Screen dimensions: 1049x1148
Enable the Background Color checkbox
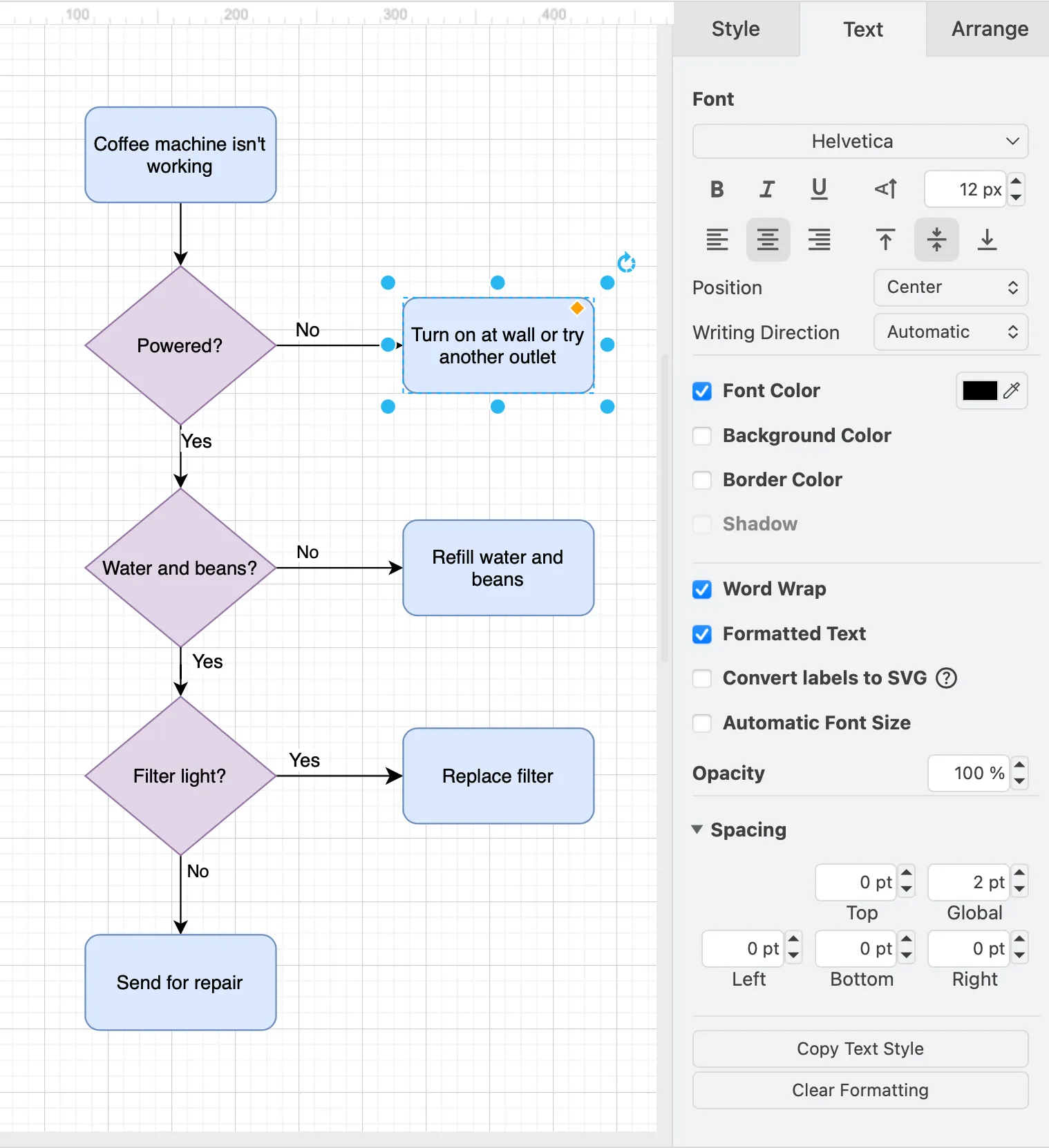[702, 436]
